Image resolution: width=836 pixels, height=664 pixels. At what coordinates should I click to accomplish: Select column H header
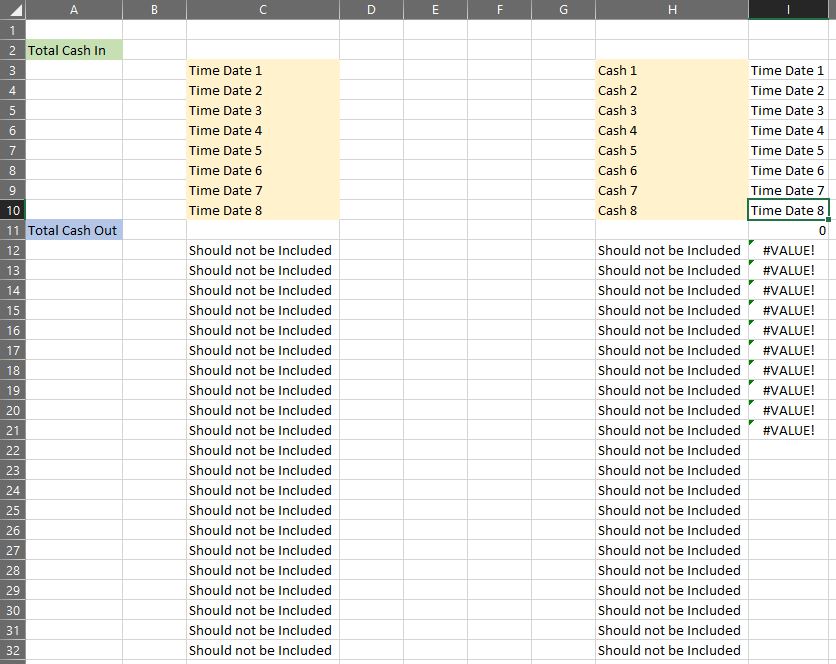point(672,10)
